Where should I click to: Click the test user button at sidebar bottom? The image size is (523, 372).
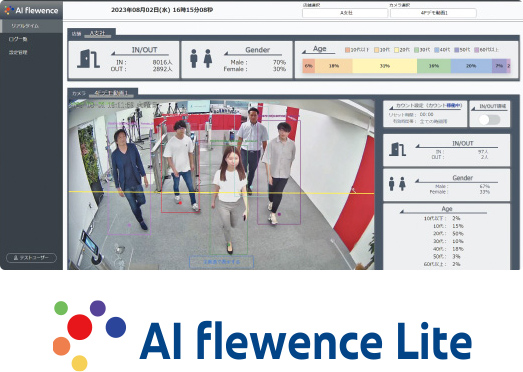31,258
